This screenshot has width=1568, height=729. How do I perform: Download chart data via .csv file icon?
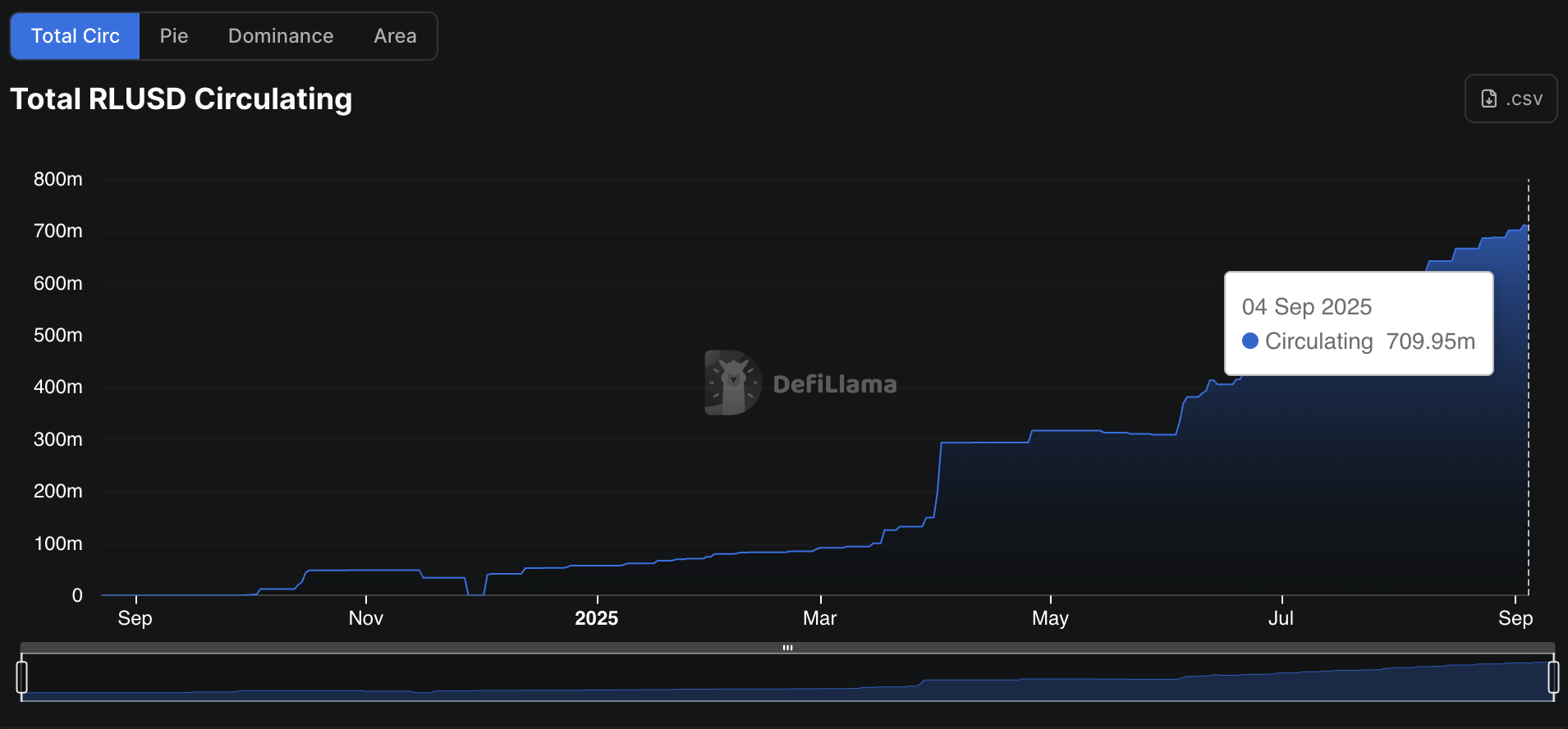[x=1488, y=99]
